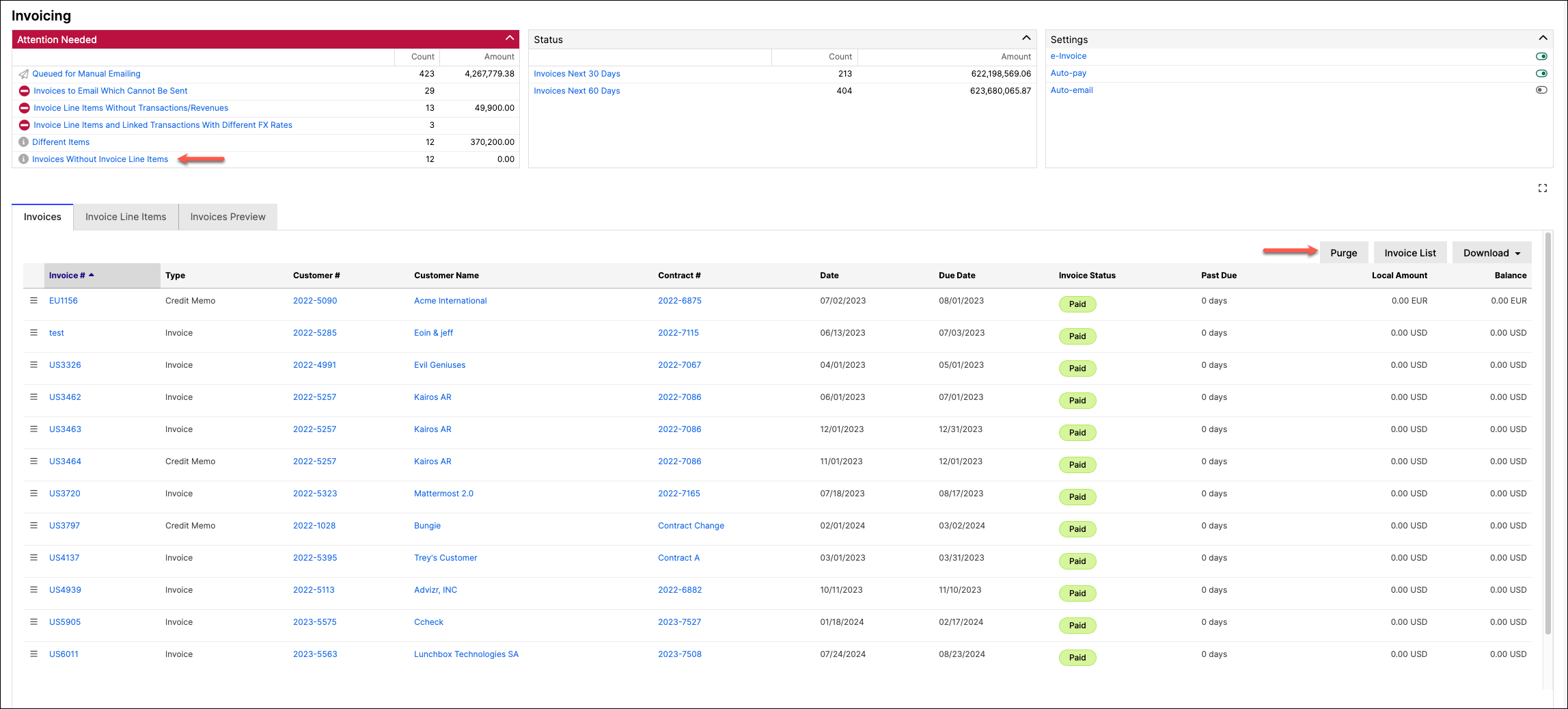Switch to the Invoice Line Items tab
This screenshot has width=1568, height=709.
(x=126, y=217)
